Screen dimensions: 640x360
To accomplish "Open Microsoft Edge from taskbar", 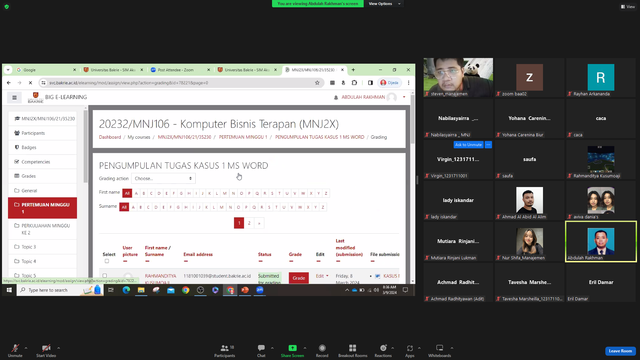I will (x=126, y=290).
